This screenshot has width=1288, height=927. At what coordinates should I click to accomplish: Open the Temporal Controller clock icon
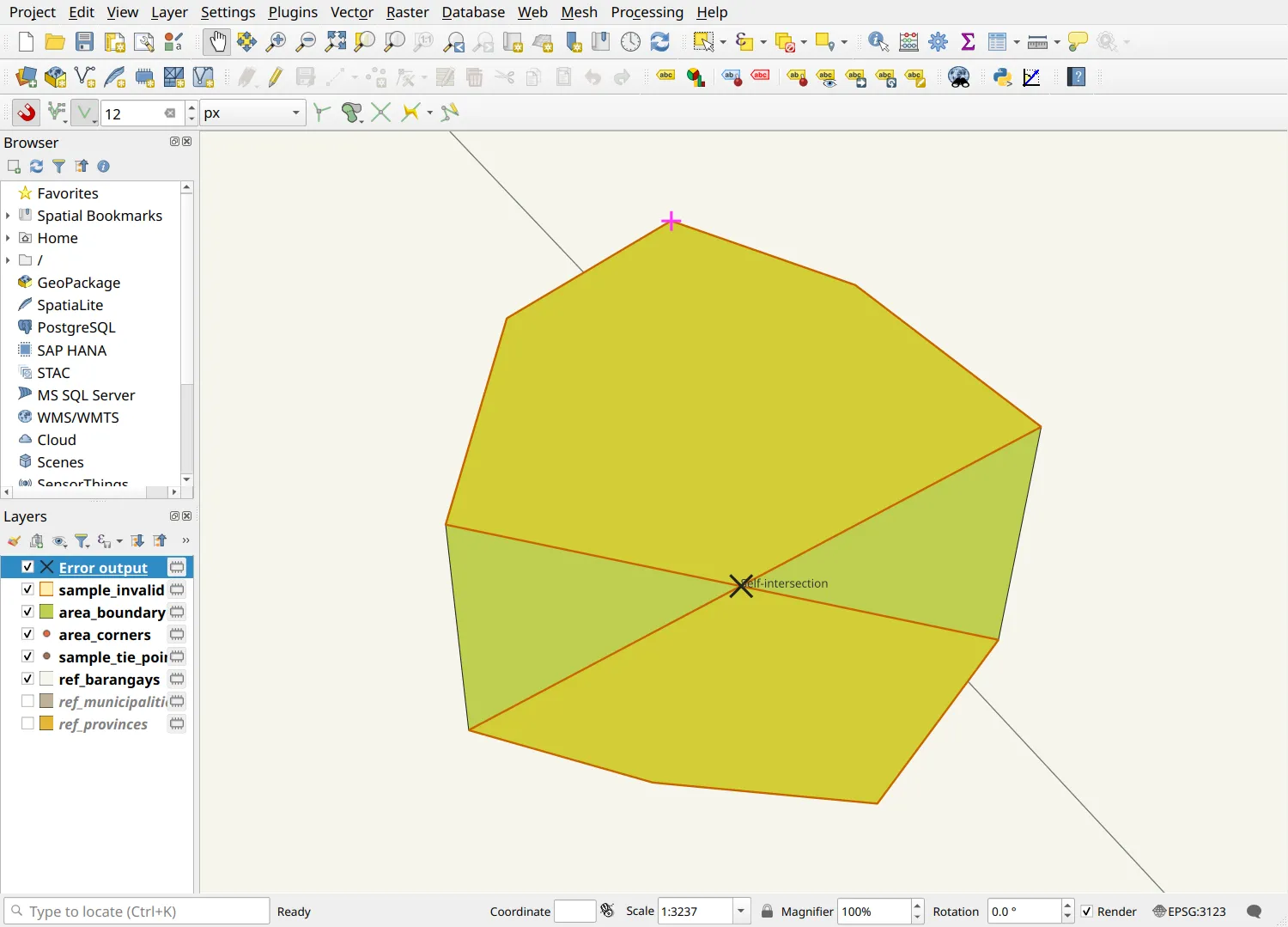point(630,41)
